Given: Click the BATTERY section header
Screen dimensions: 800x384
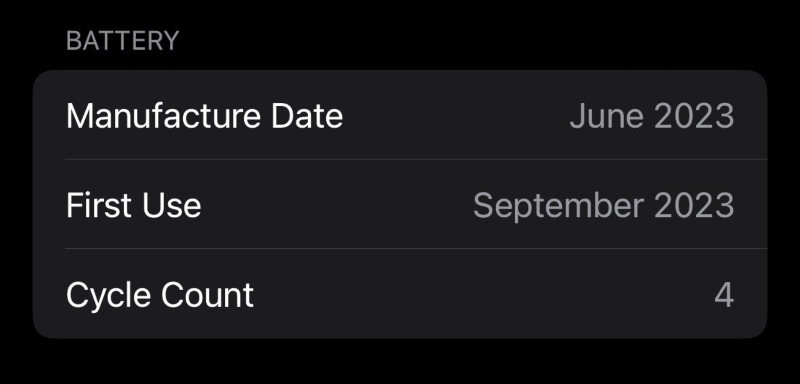Looking at the screenshot, I should point(122,41).
